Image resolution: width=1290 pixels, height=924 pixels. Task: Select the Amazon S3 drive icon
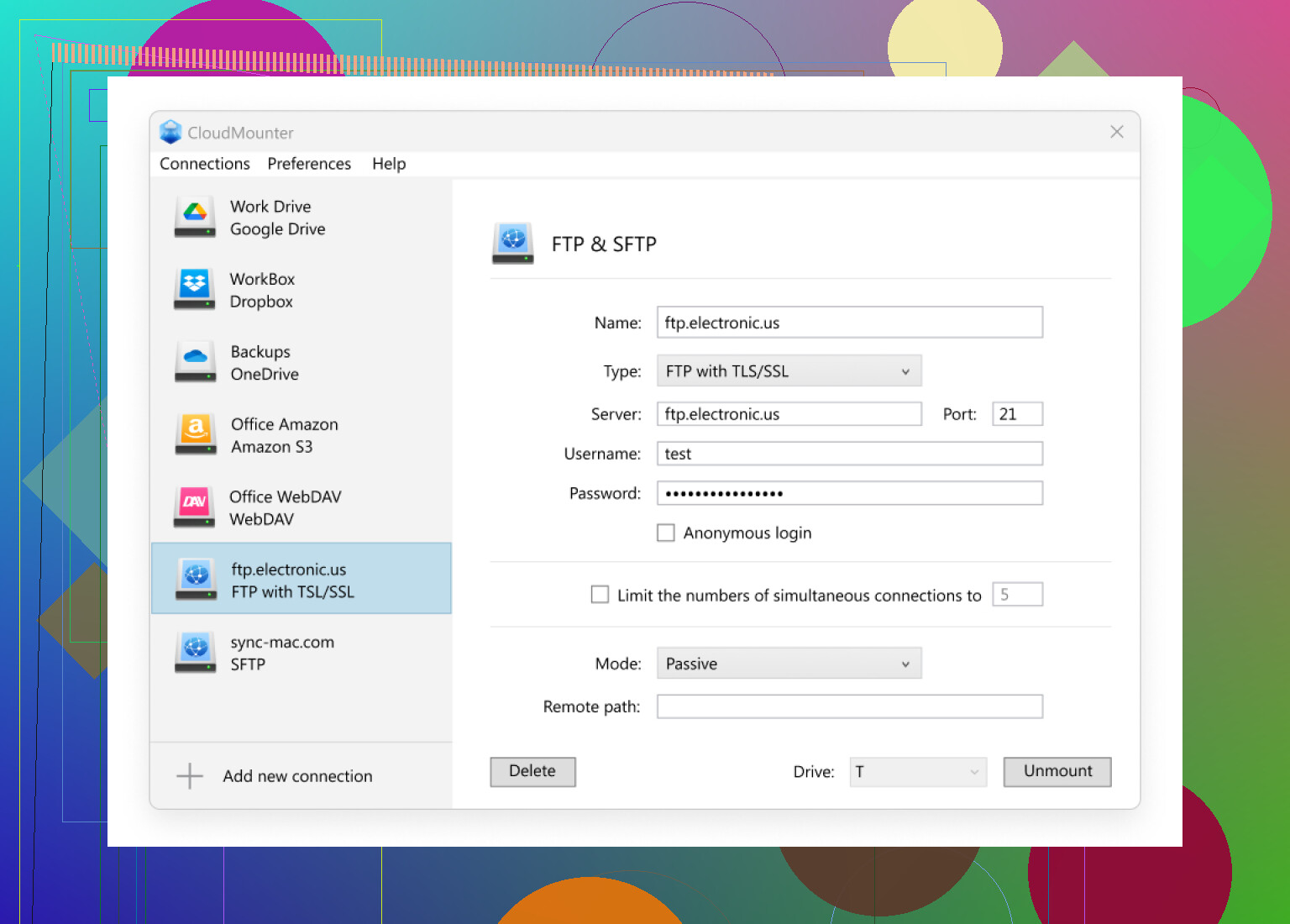(195, 434)
